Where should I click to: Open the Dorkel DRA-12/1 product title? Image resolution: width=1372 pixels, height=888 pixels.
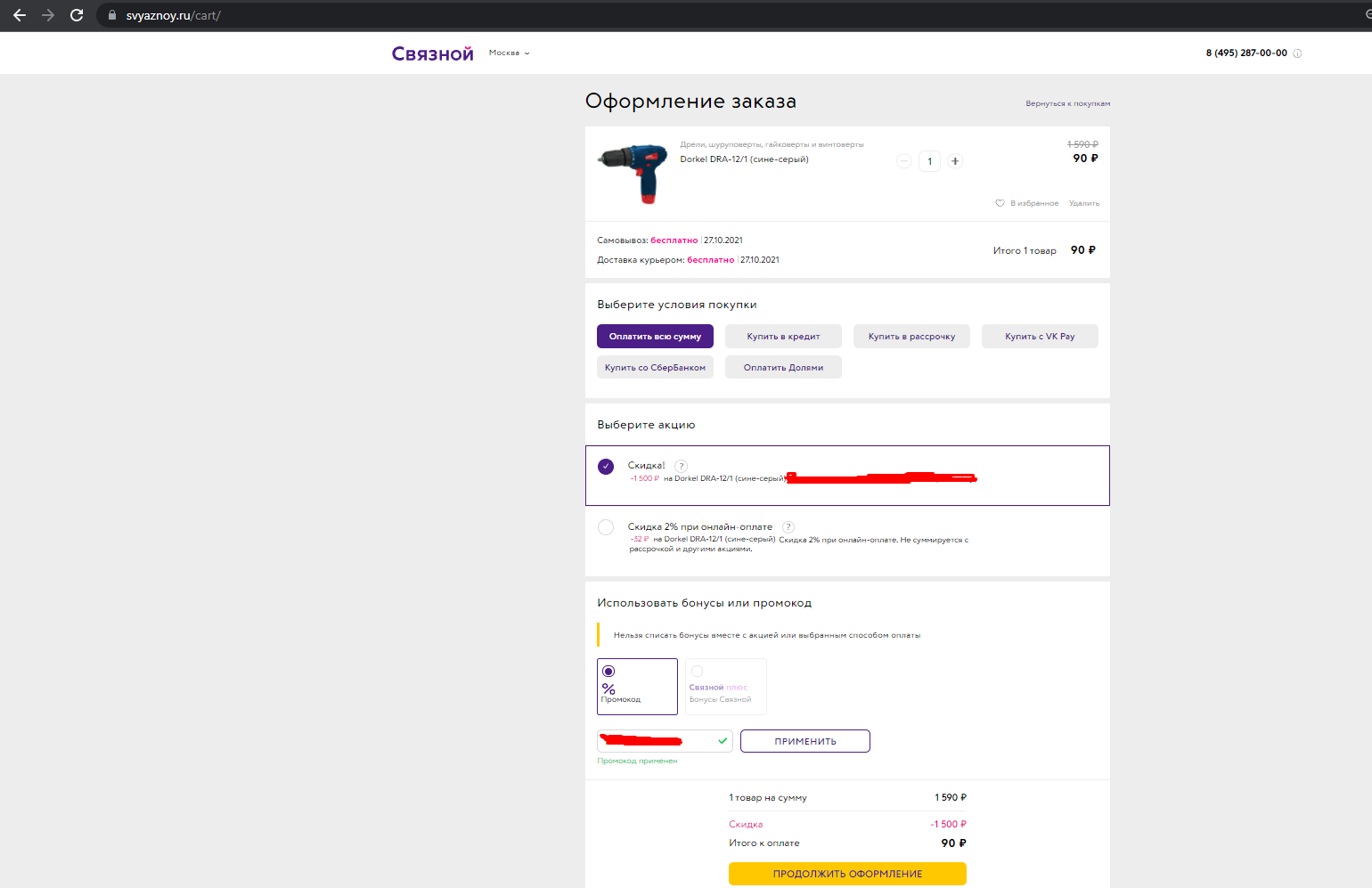coord(744,159)
